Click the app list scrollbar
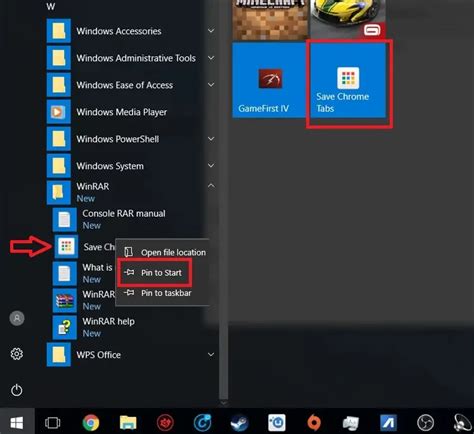This screenshot has width=474, height=434. 224,200
